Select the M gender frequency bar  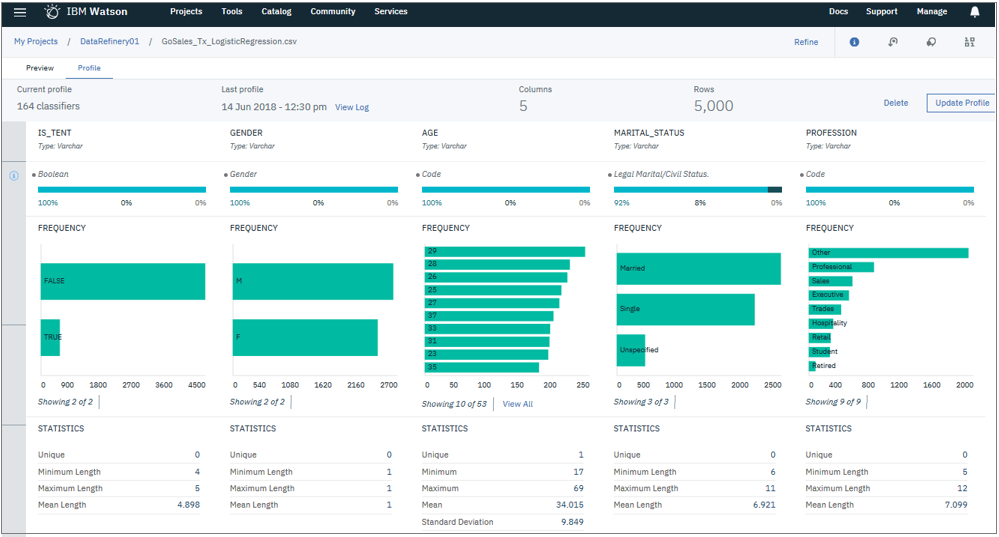pos(313,282)
